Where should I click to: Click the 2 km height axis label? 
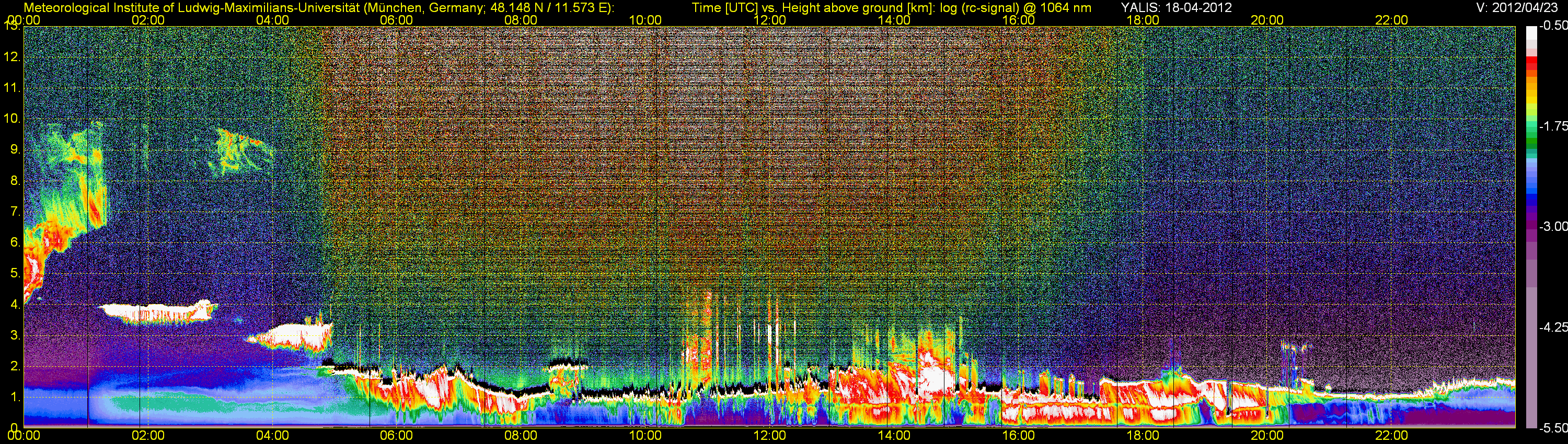coord(15,366)
